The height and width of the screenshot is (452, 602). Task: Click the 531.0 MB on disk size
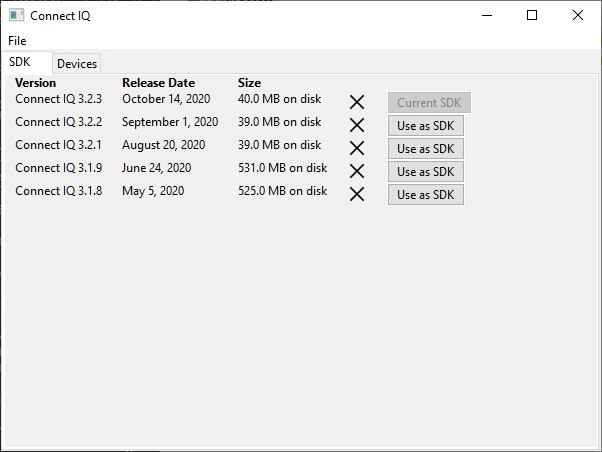pyautogui.click(x=283, y=168)
